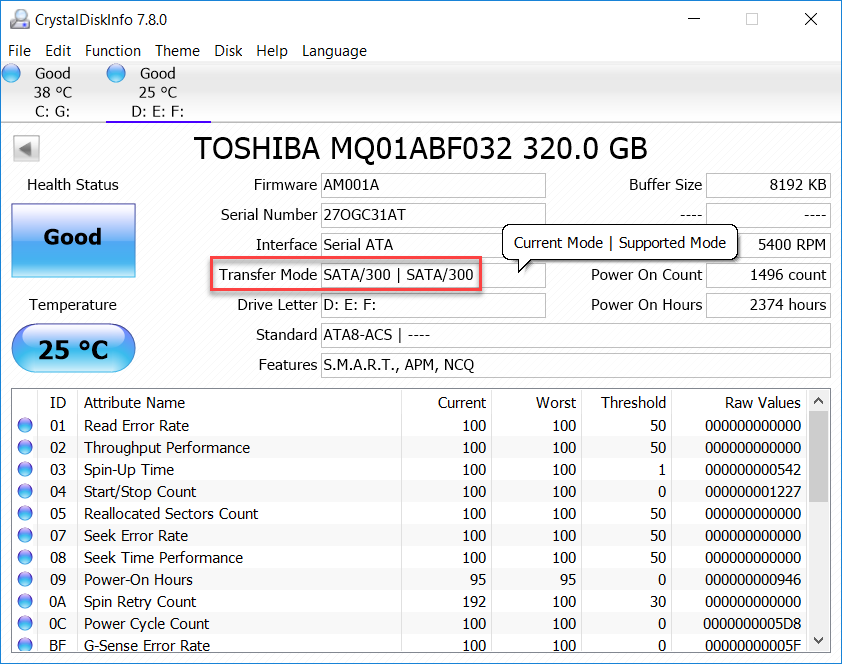Click the Good health status button

[x=73, y=239]
